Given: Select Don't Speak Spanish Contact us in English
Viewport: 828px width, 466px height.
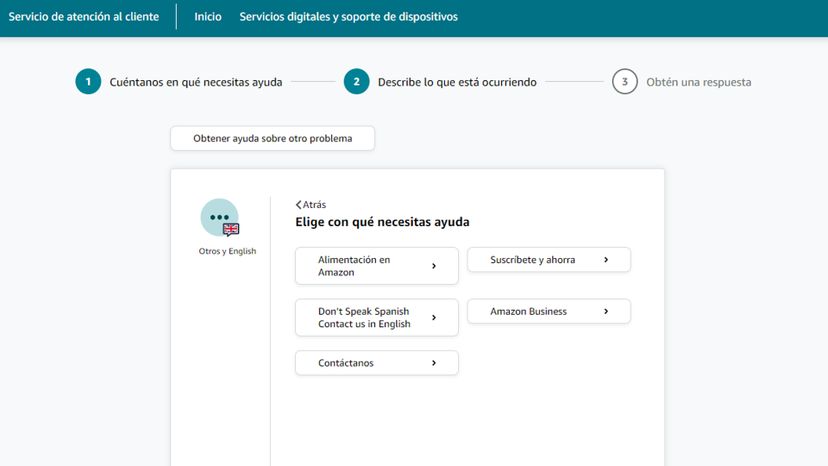Looking at the screenshot, I should pyautogui.click(x=377, y=318).
